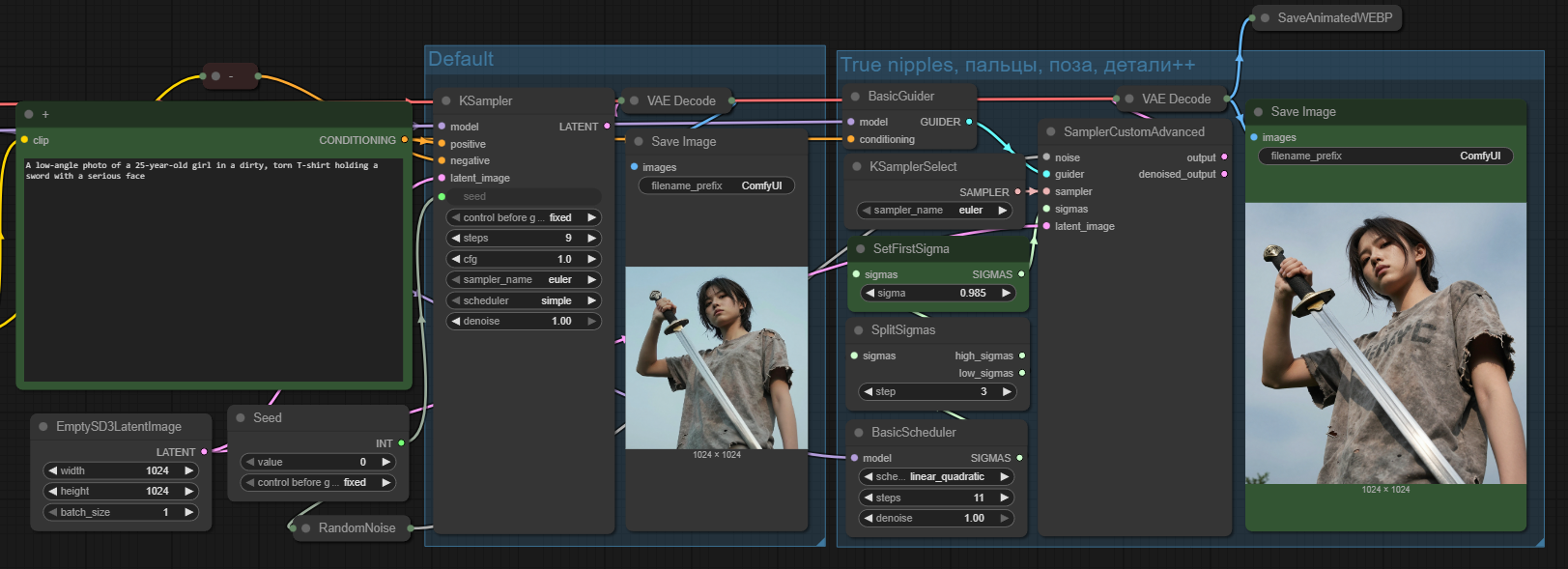
Task: Collapse the EmptySD3LatentImage node title dot
Action: tap(43, 427)
